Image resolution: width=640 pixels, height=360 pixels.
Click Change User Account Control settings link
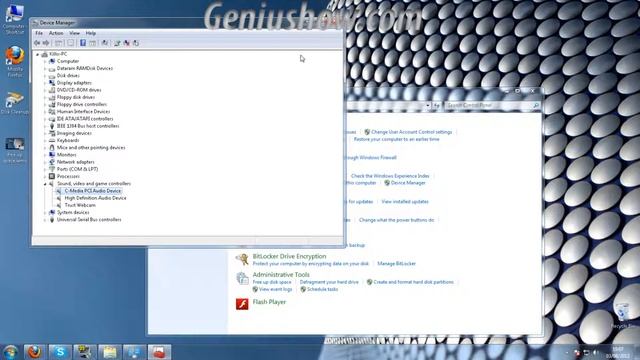point(411,132)
